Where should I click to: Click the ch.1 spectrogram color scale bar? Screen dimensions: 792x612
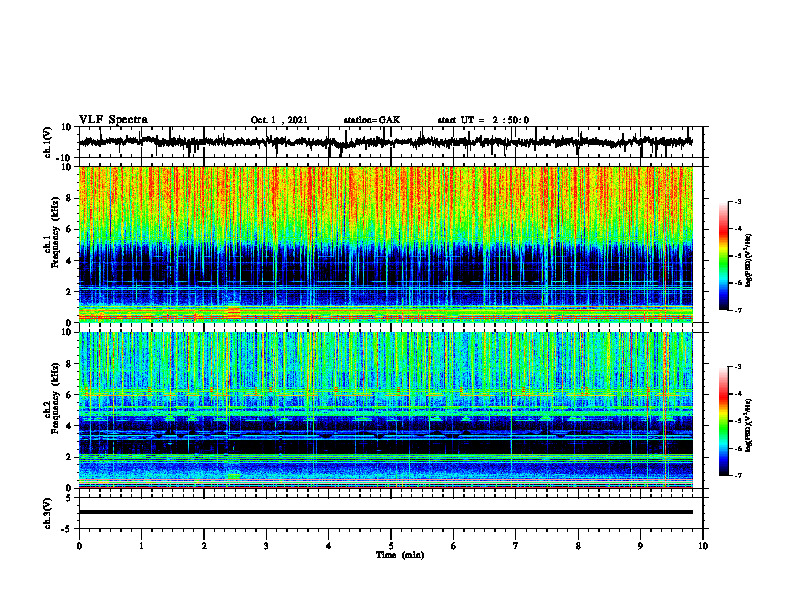[723, 256]
